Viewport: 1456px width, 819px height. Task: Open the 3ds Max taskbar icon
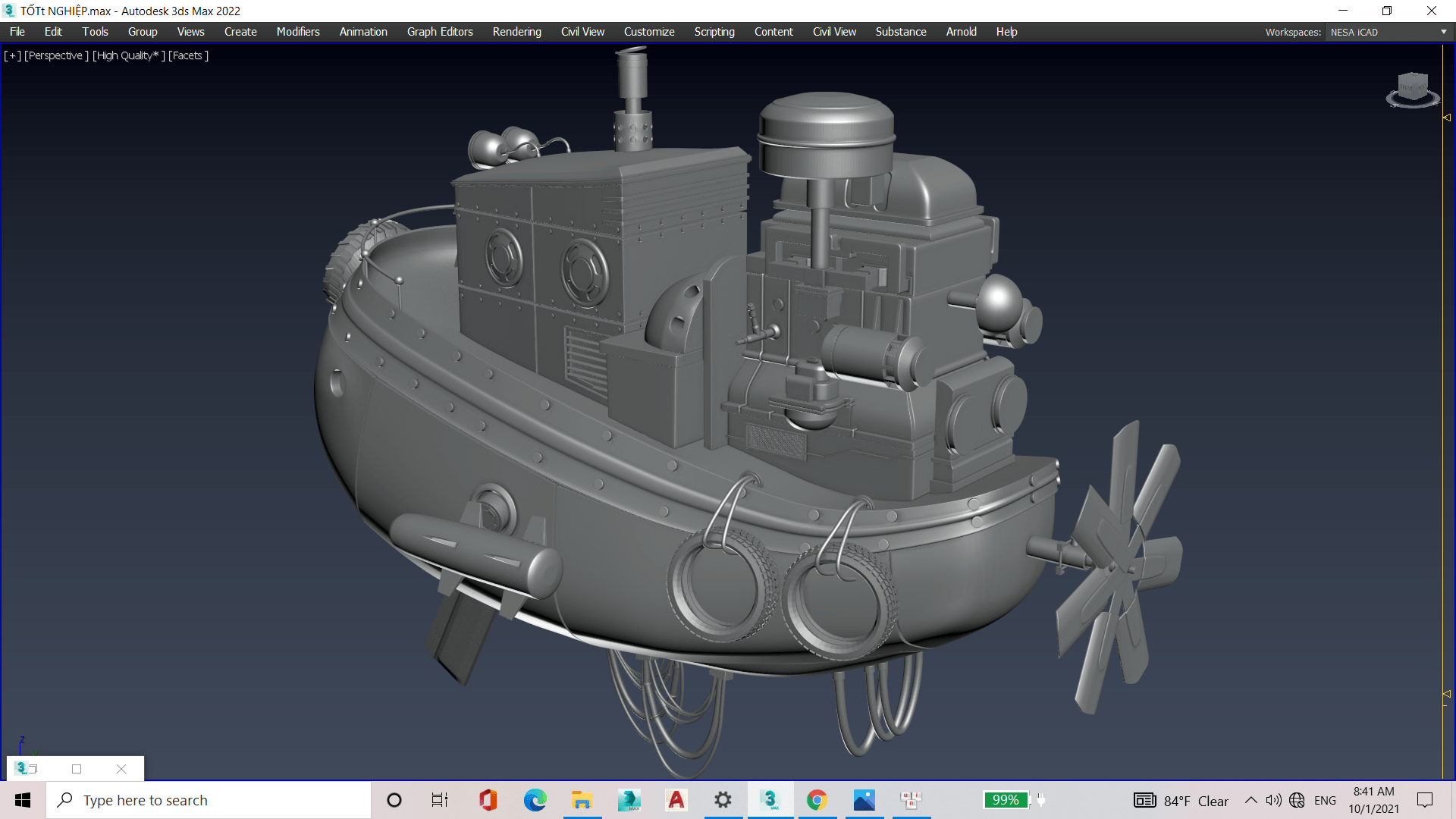[770, 800]
